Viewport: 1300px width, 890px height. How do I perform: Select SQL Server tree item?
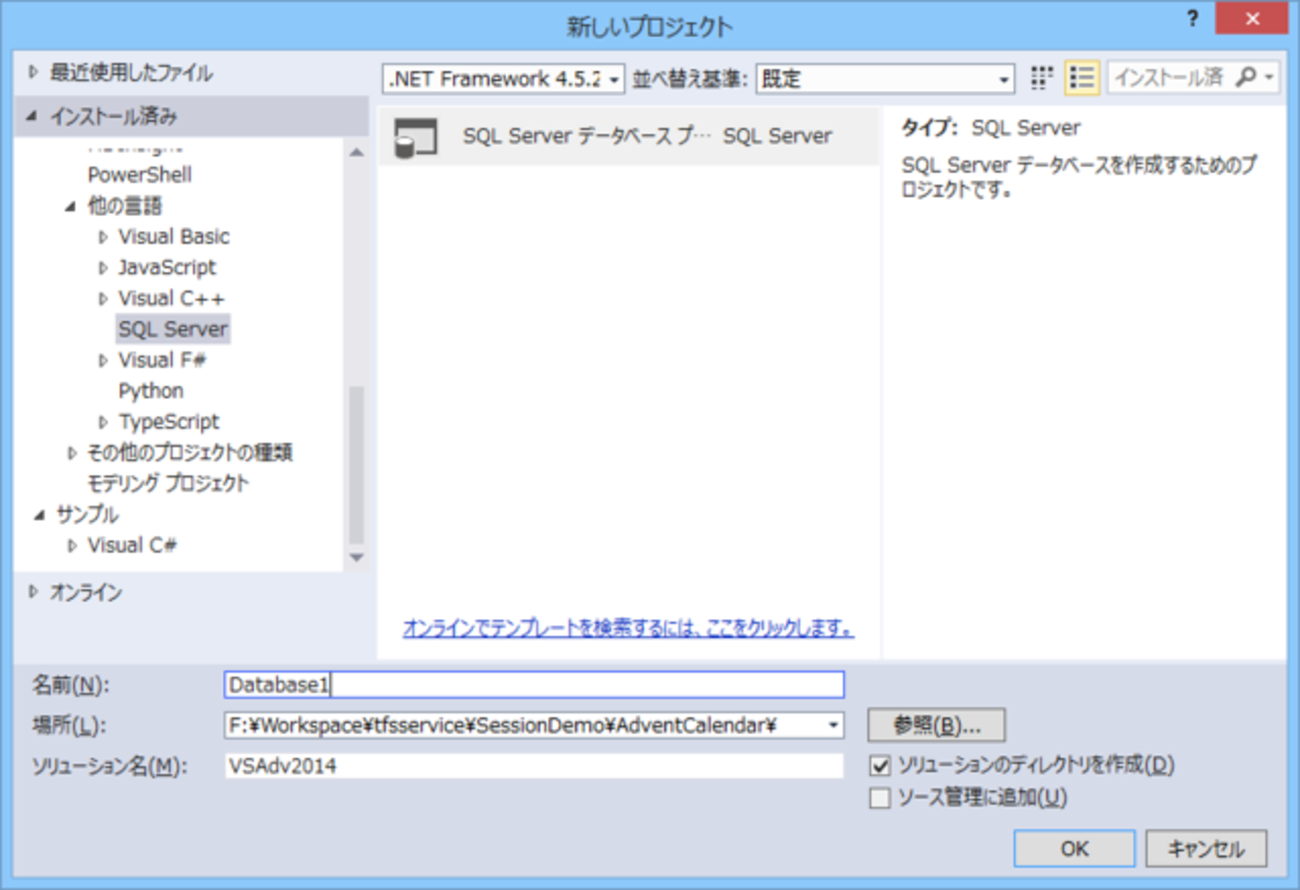point(173,329)
